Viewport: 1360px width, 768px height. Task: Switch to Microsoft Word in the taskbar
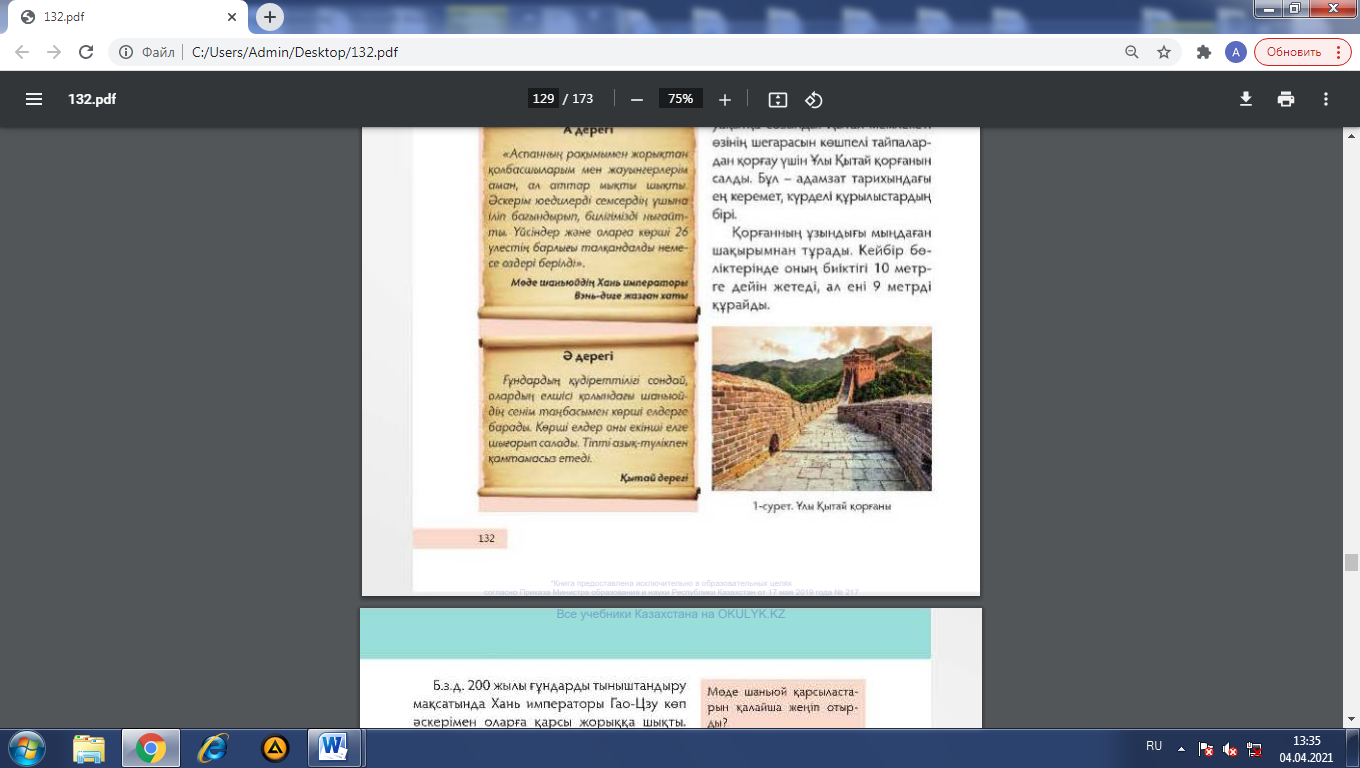click(333, 747)
